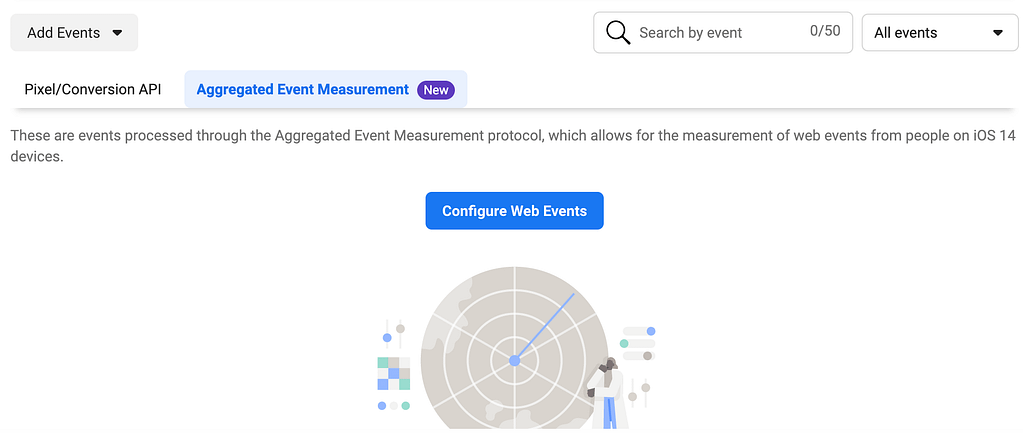This screenshot has height=433, width=1023.
Task: Expand the caret beside Add Events
Action: (117, 33)
